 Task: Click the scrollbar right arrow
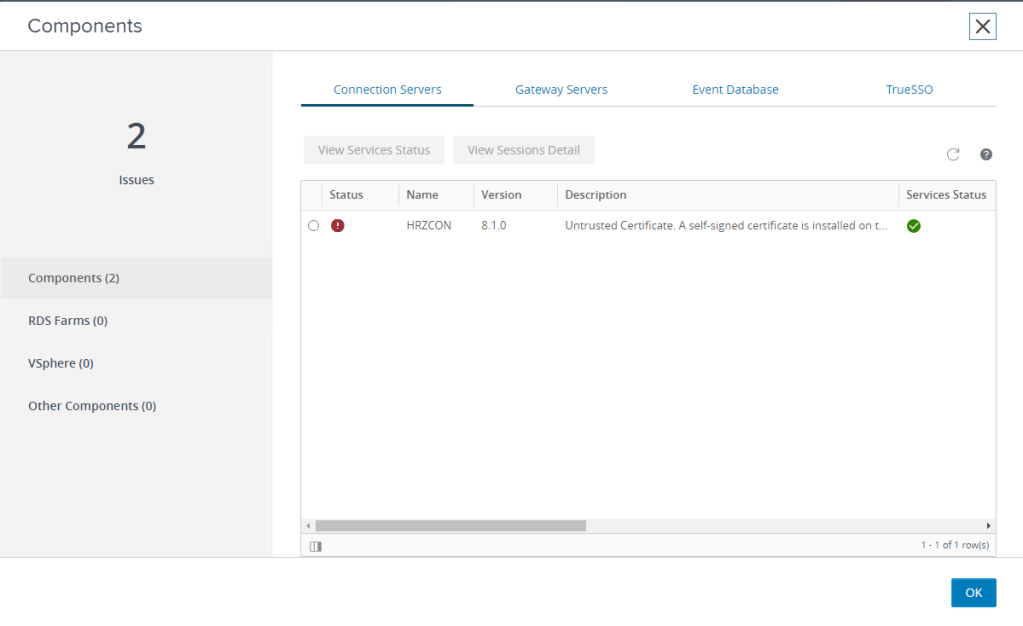(988, 525)
